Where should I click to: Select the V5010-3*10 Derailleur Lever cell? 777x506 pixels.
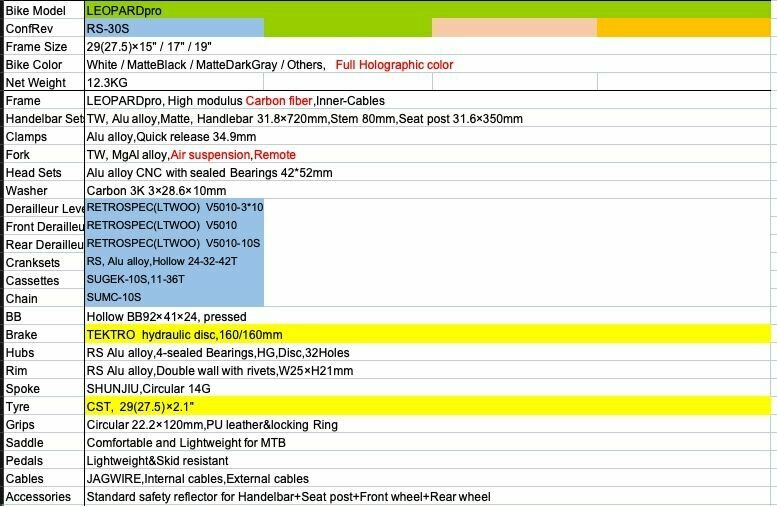[174, 207]
